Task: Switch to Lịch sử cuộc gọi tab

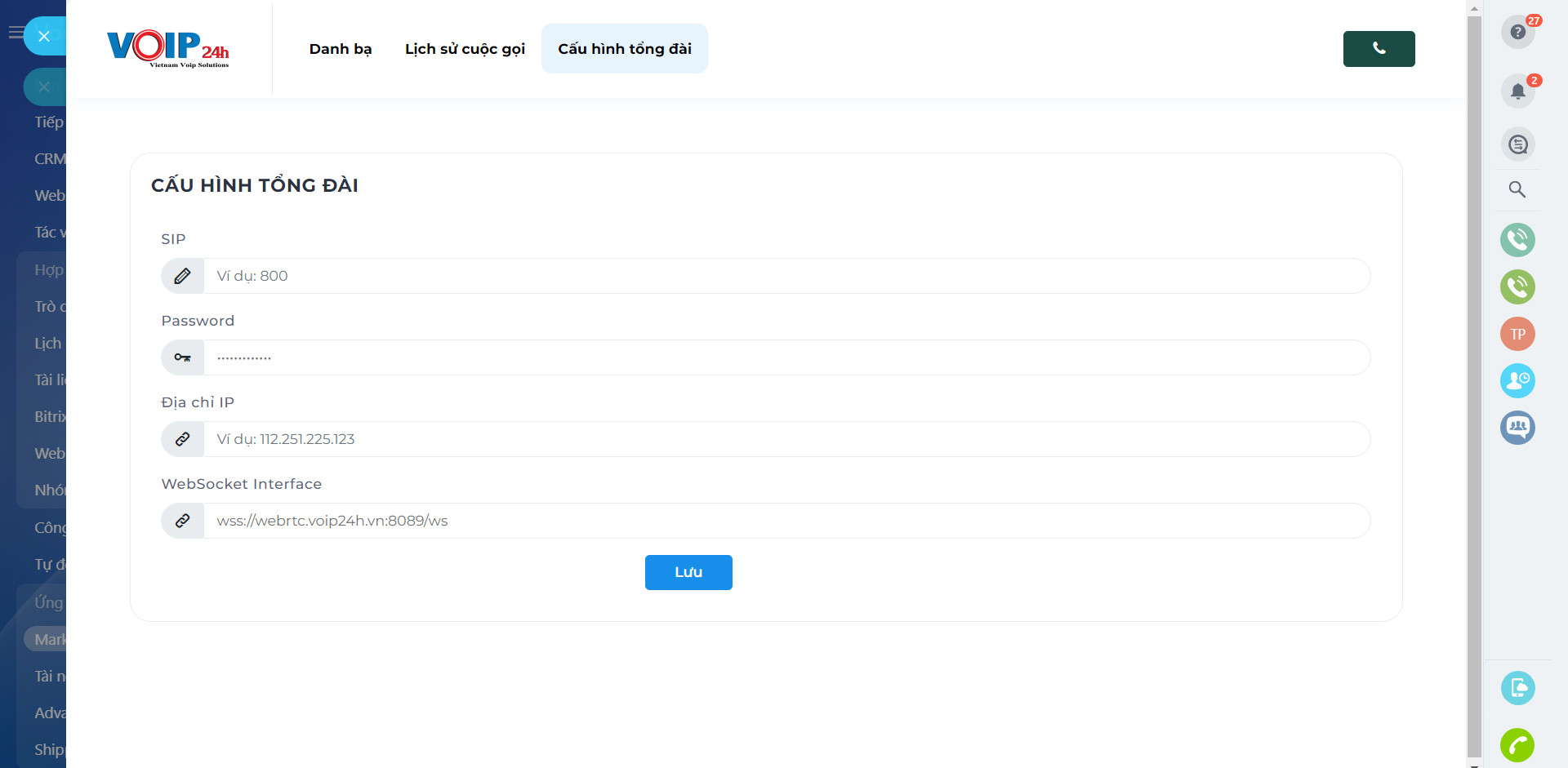Action: pyautogui.click(x=465, y=49)
